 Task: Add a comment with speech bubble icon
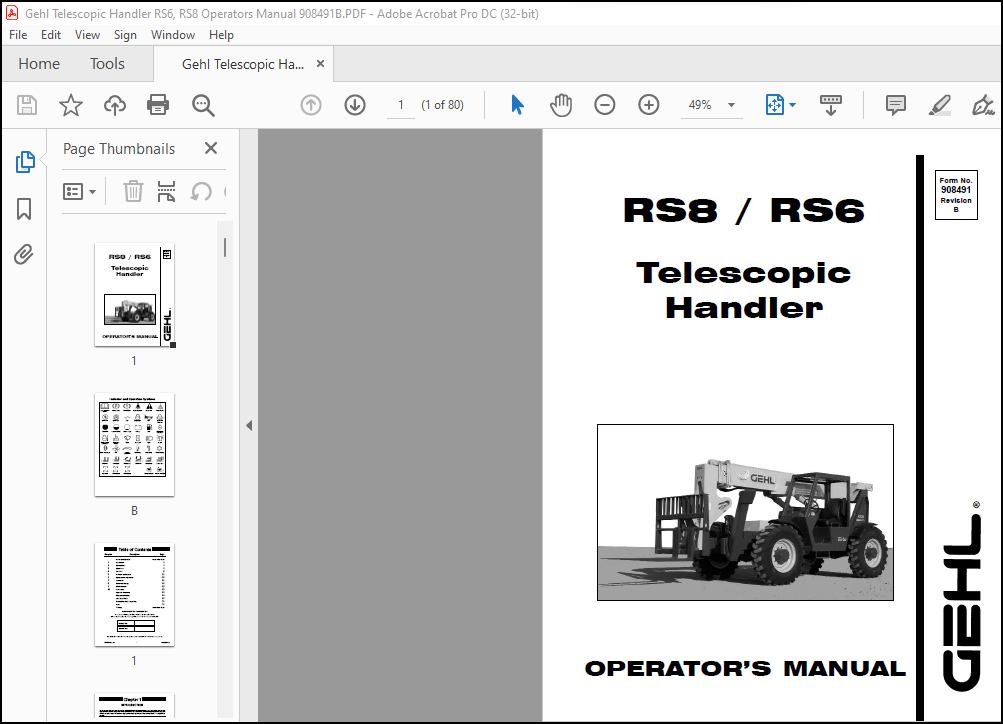click(x=896, y=105)
